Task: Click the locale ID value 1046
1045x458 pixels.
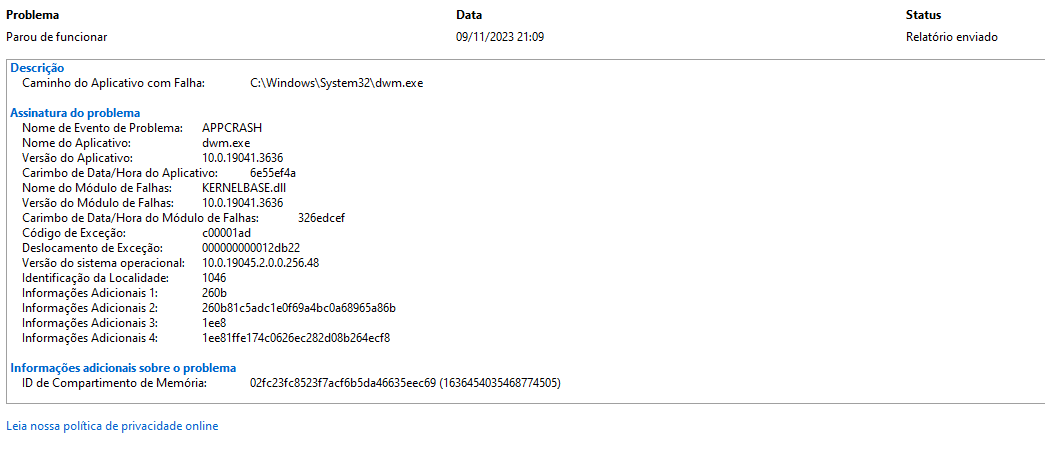Action: (214, 278)
